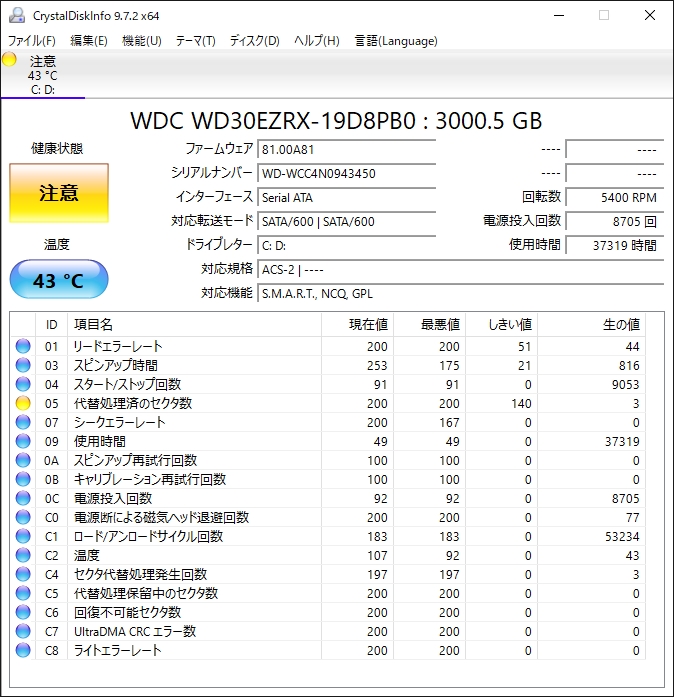
Task: Click the transfer mode field SATA/600 | SATA/600
Action: (346, 221)
